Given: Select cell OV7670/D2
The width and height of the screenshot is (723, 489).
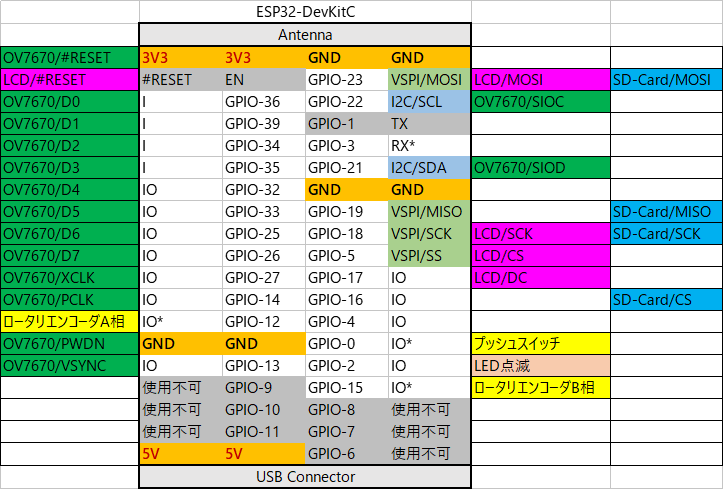Looking at the screenshot, I should [70, 146].
